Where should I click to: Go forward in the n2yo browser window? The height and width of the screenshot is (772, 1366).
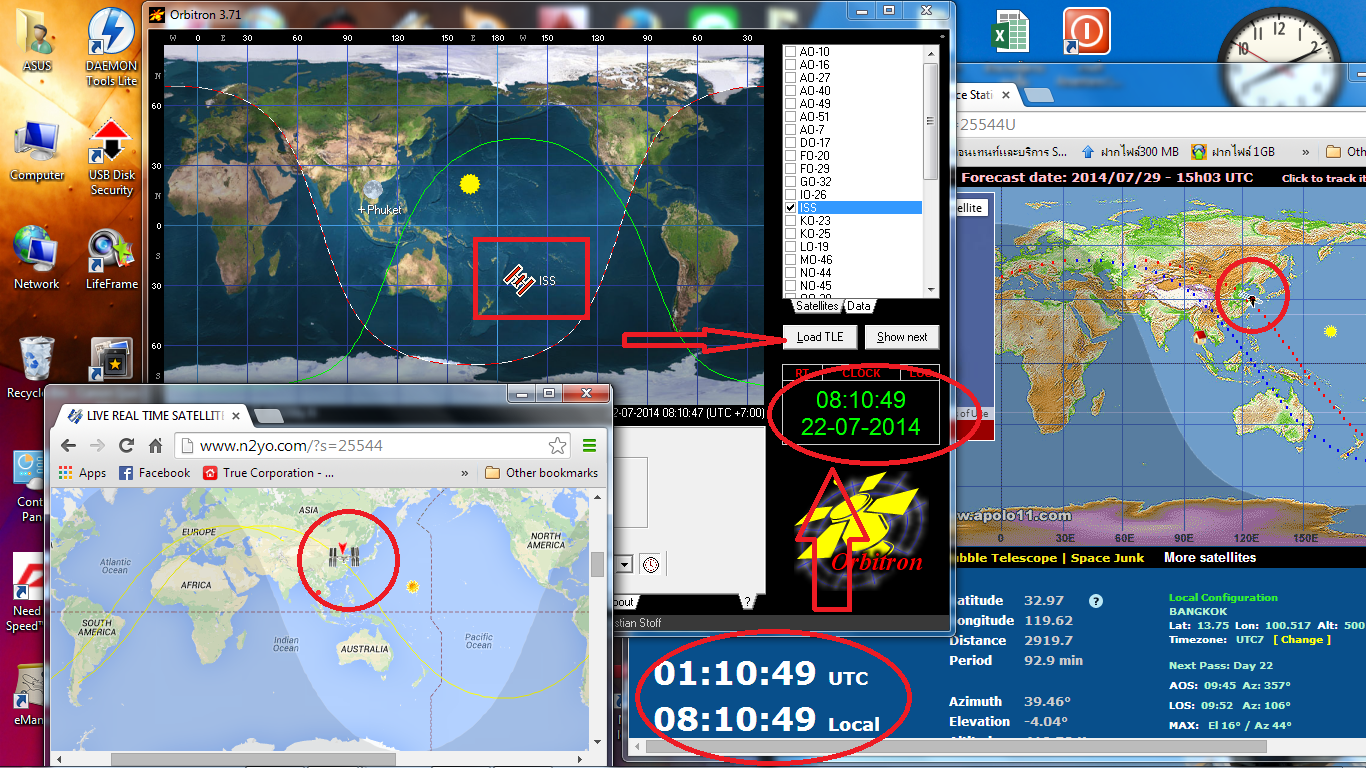[x=97, y=445]
